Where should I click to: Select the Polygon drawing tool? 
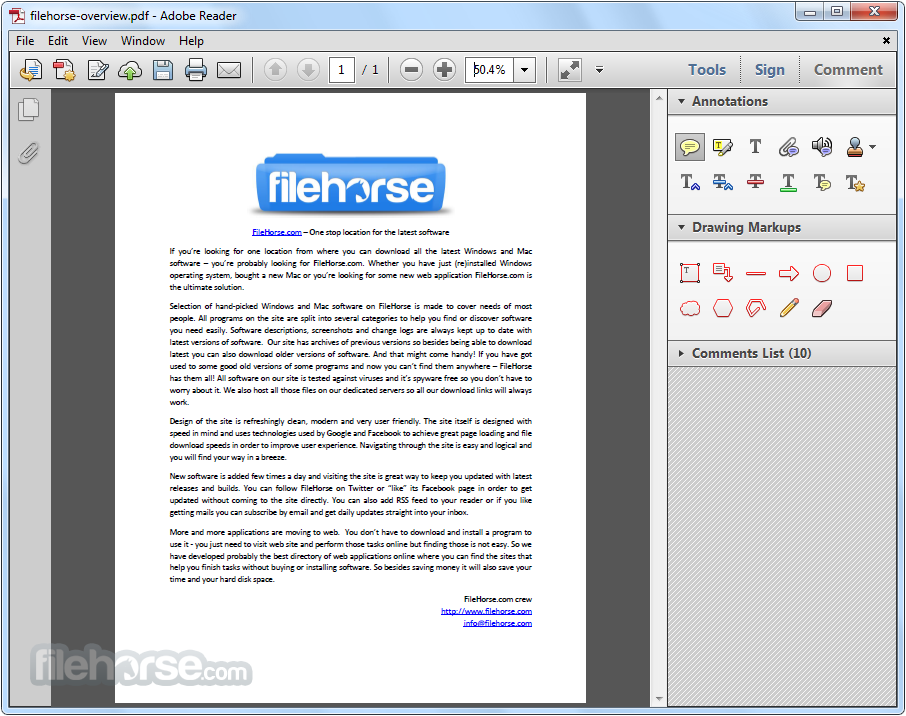pyautogui.click(x=722, y=309)
